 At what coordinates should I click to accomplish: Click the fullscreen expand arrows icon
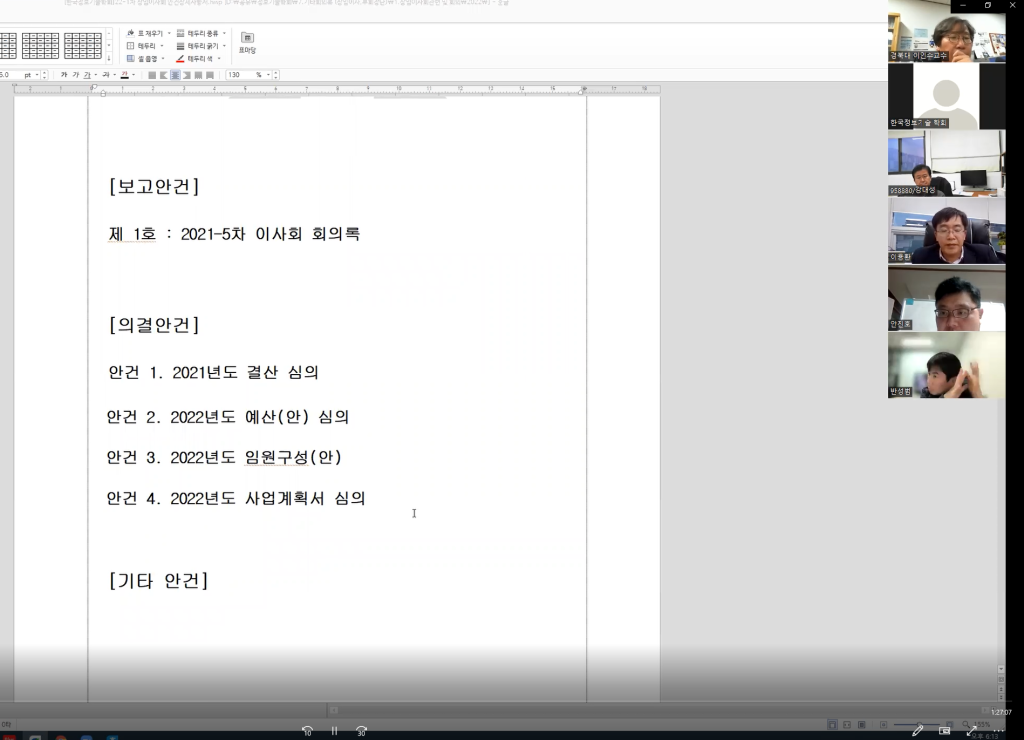971,731
